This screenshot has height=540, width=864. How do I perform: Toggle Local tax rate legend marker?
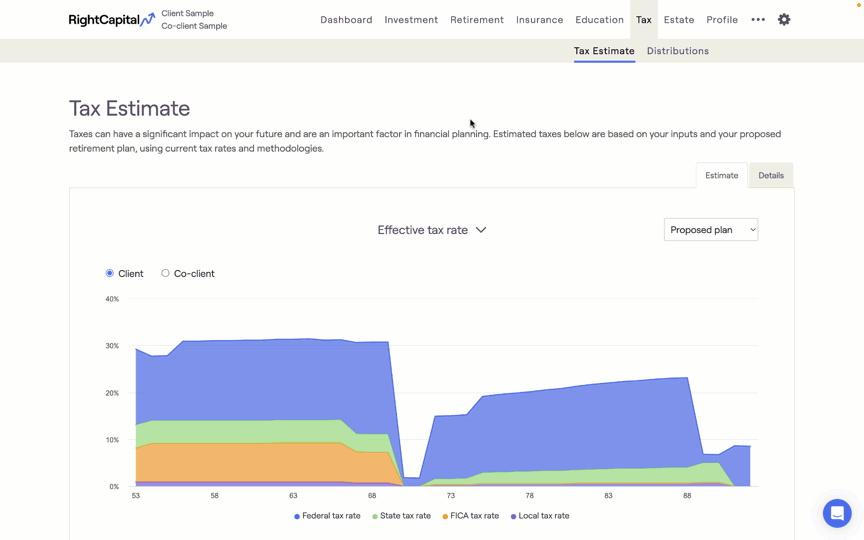(x=514, y=516)
